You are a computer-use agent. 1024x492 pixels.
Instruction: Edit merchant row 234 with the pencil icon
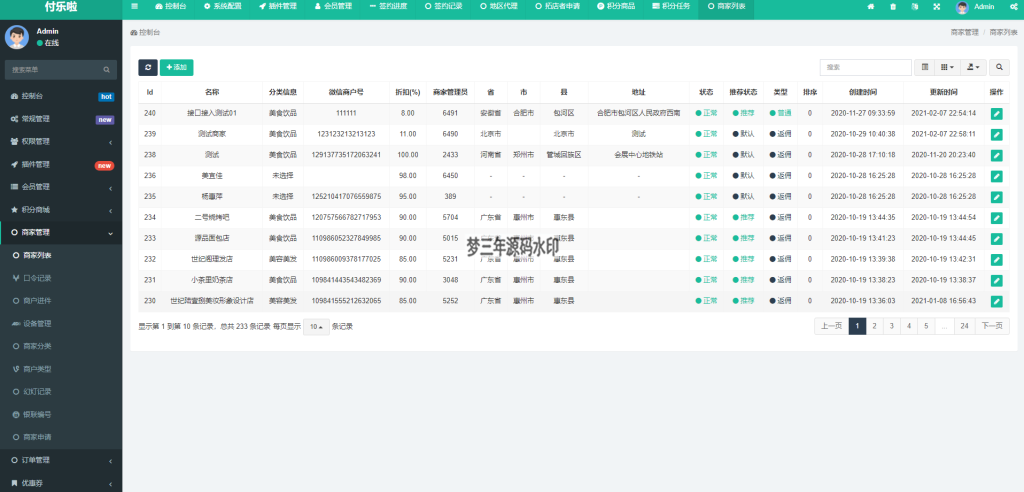(x=997, y=218)
